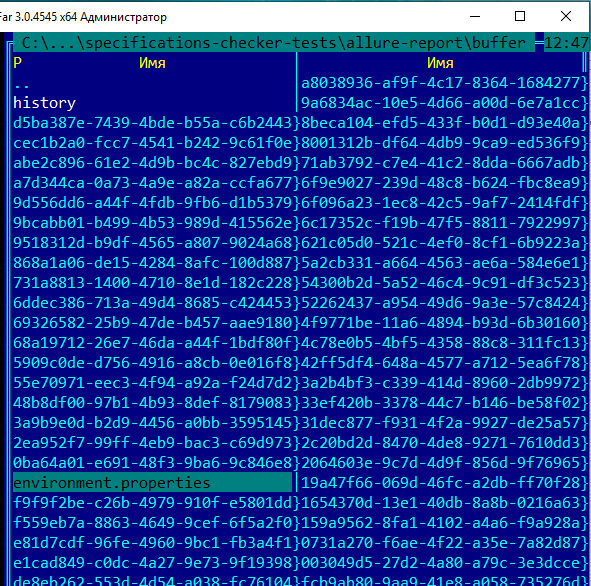This screenshot has height=586, width=591.
Task: Select file 003049d5-27d2-4a80-a79c-3e3dcce
Action: click(x=440, y=563)
